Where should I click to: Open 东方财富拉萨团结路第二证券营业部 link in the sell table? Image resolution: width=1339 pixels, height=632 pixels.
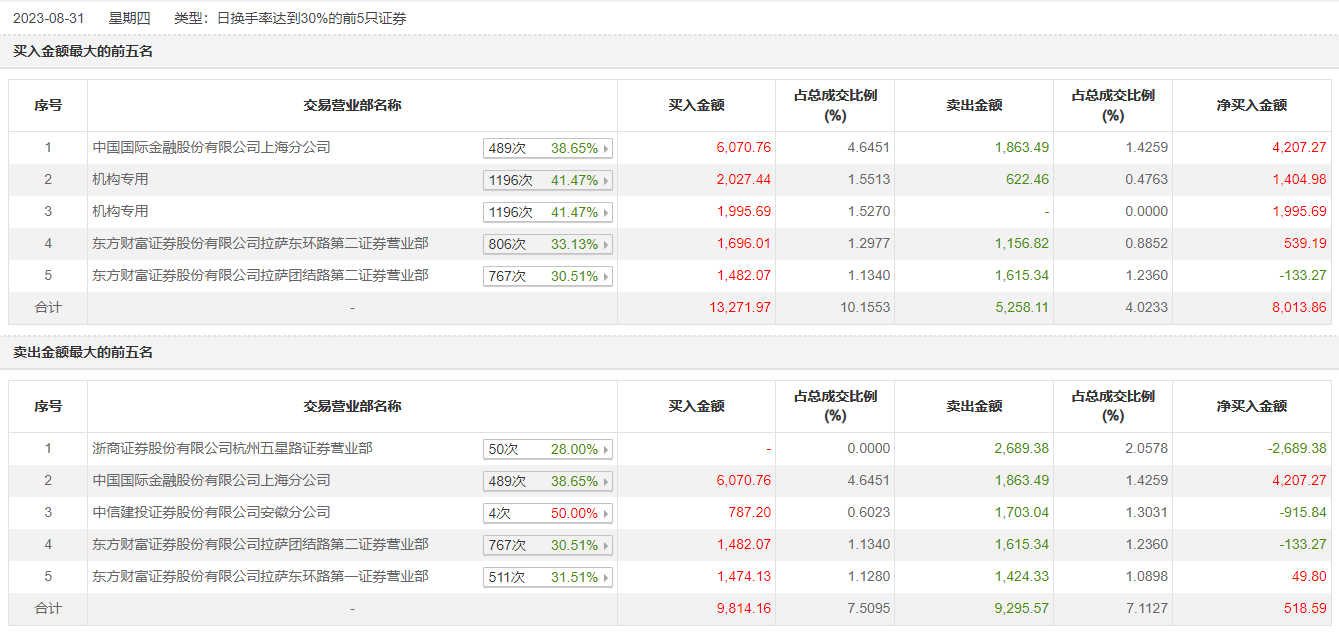point(260,545)
